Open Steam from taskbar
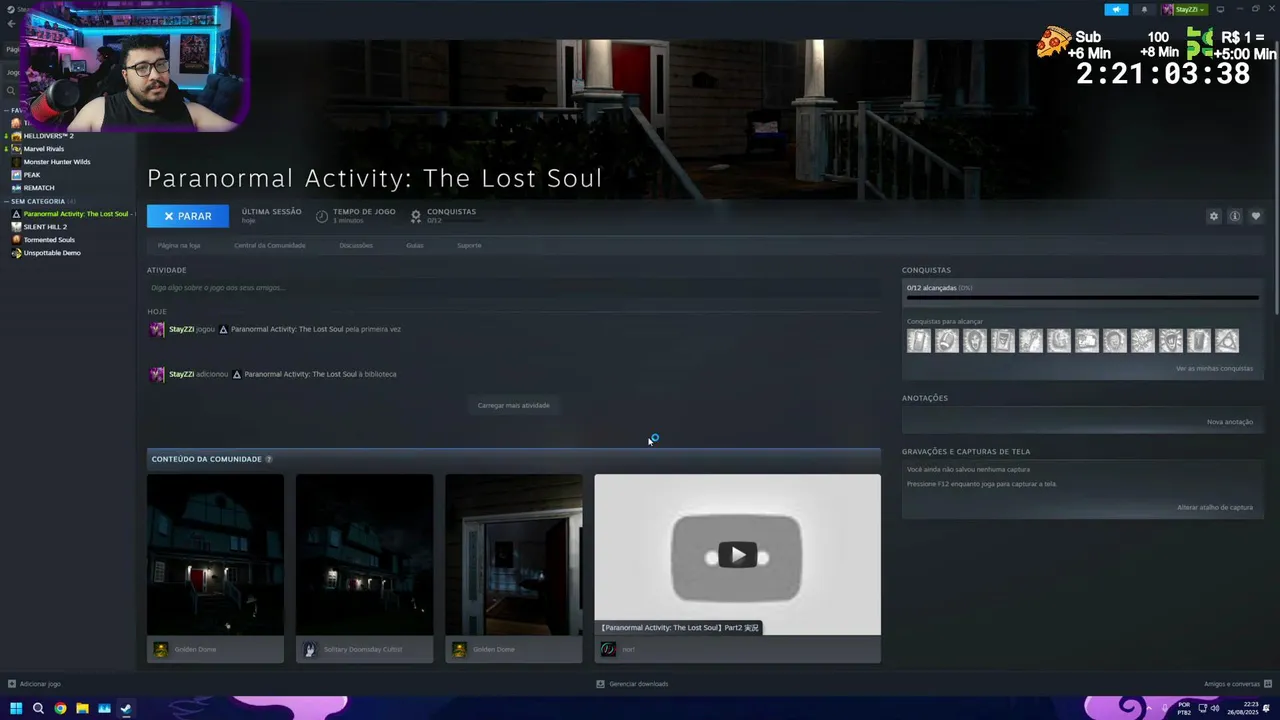 [x=126, y=708]
